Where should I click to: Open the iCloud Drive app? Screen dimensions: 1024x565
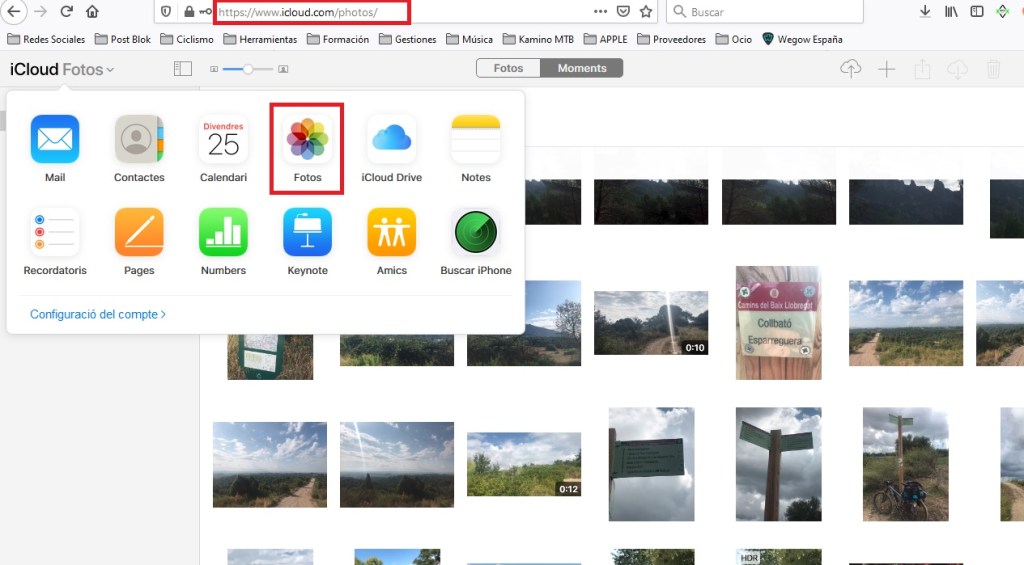pos(391,139)
